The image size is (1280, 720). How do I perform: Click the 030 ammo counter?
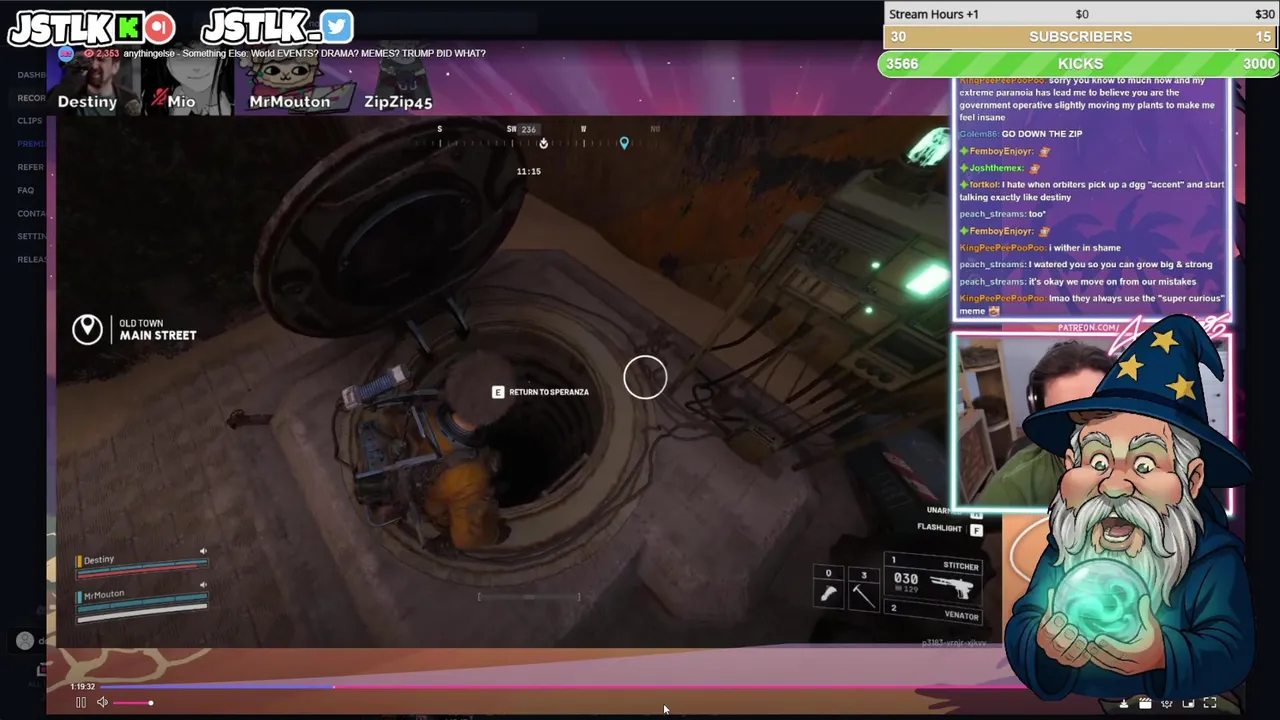[x=905, y=579]
